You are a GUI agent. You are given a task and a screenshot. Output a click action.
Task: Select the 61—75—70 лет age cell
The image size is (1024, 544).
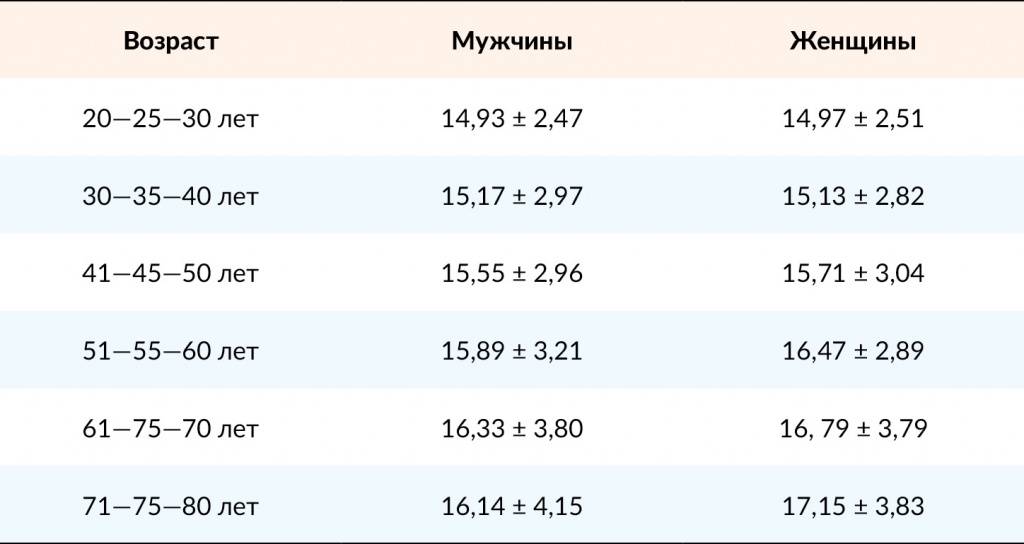(171, 429)
